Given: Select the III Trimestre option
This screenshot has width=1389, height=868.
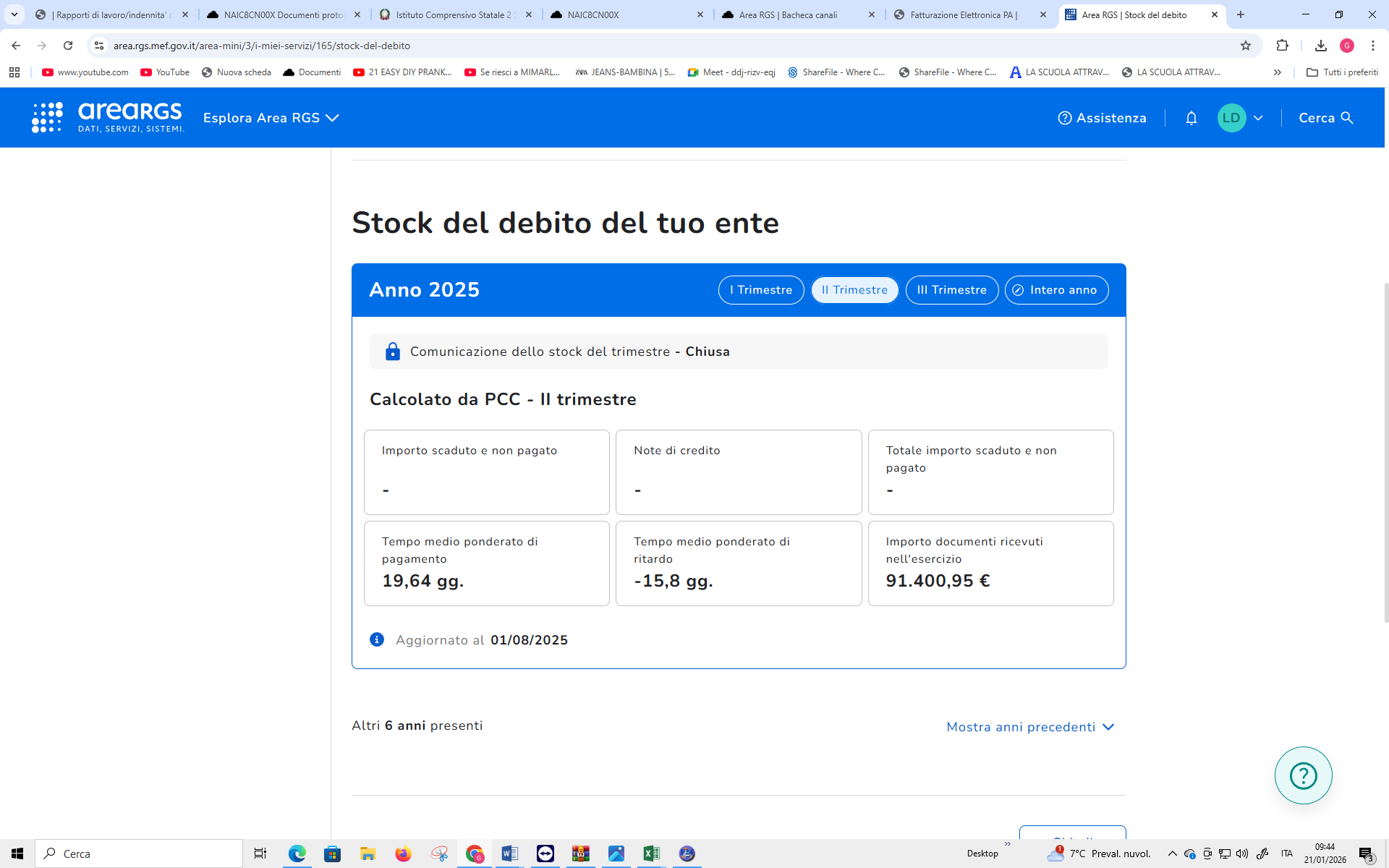Looking at the screenshot, I should click(951, 290).
